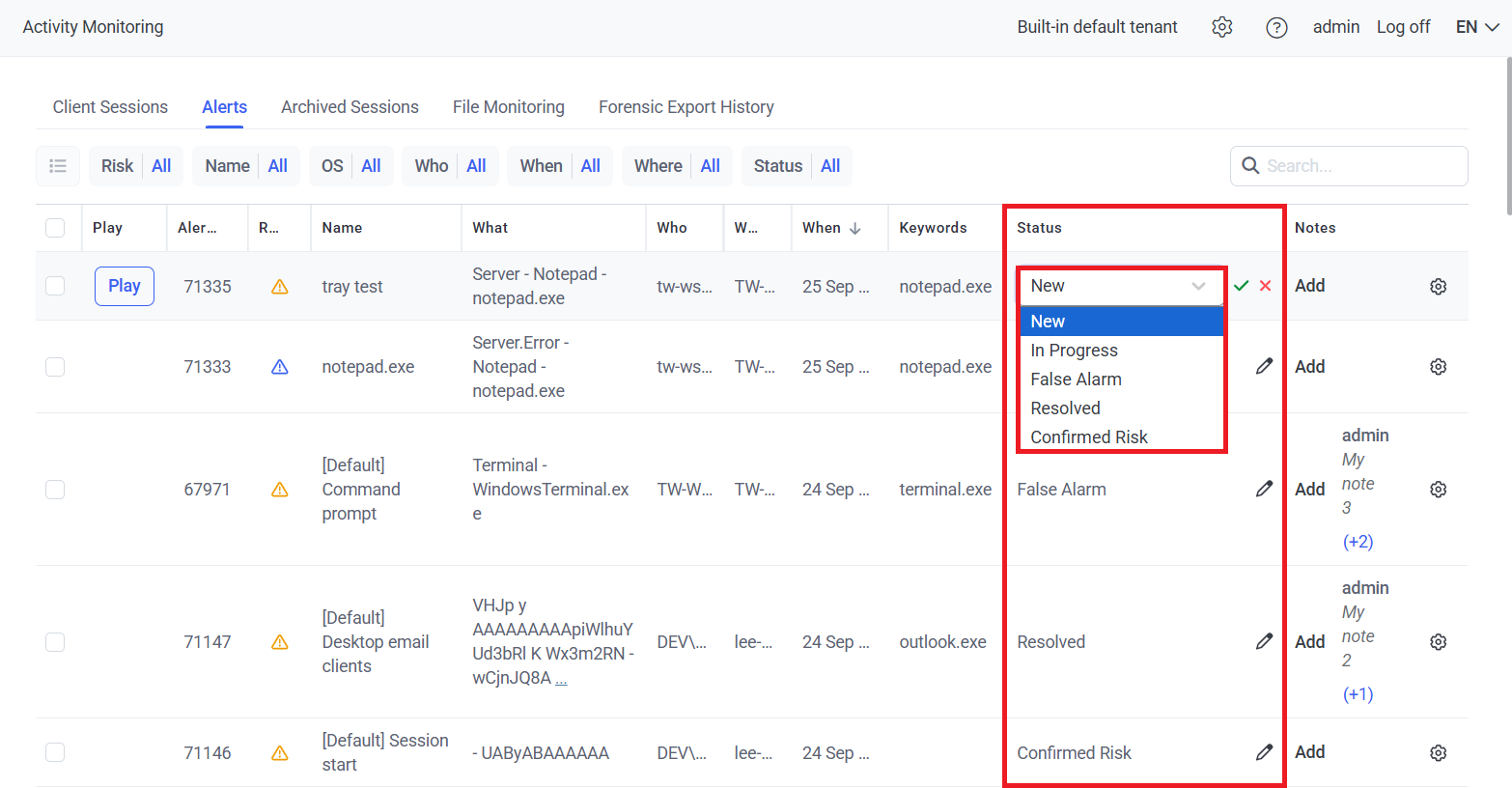The height and width of the screenshot is (788, 1512).
Task: Click the red X to cancel status edit
Action: 1265,286
